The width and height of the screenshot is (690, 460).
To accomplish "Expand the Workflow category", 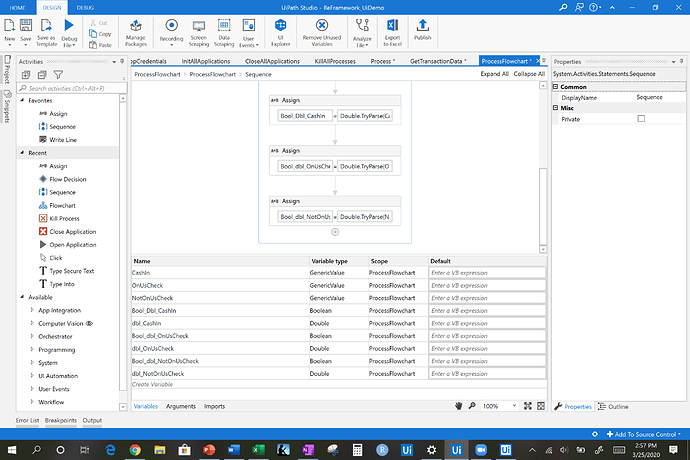I will click(32, 402).
